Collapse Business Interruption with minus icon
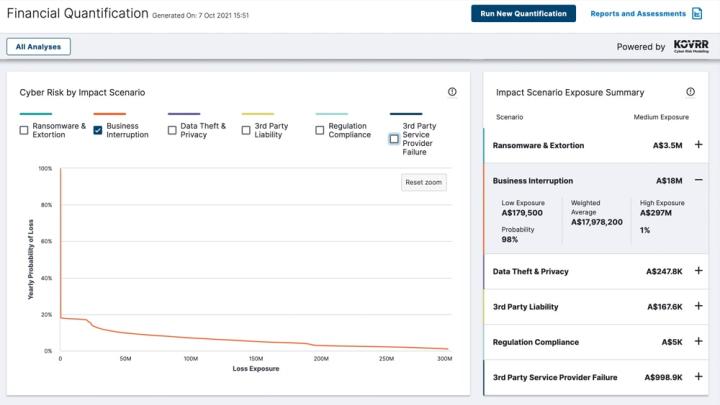The image size is (720, 405). [x=698, y=181]
